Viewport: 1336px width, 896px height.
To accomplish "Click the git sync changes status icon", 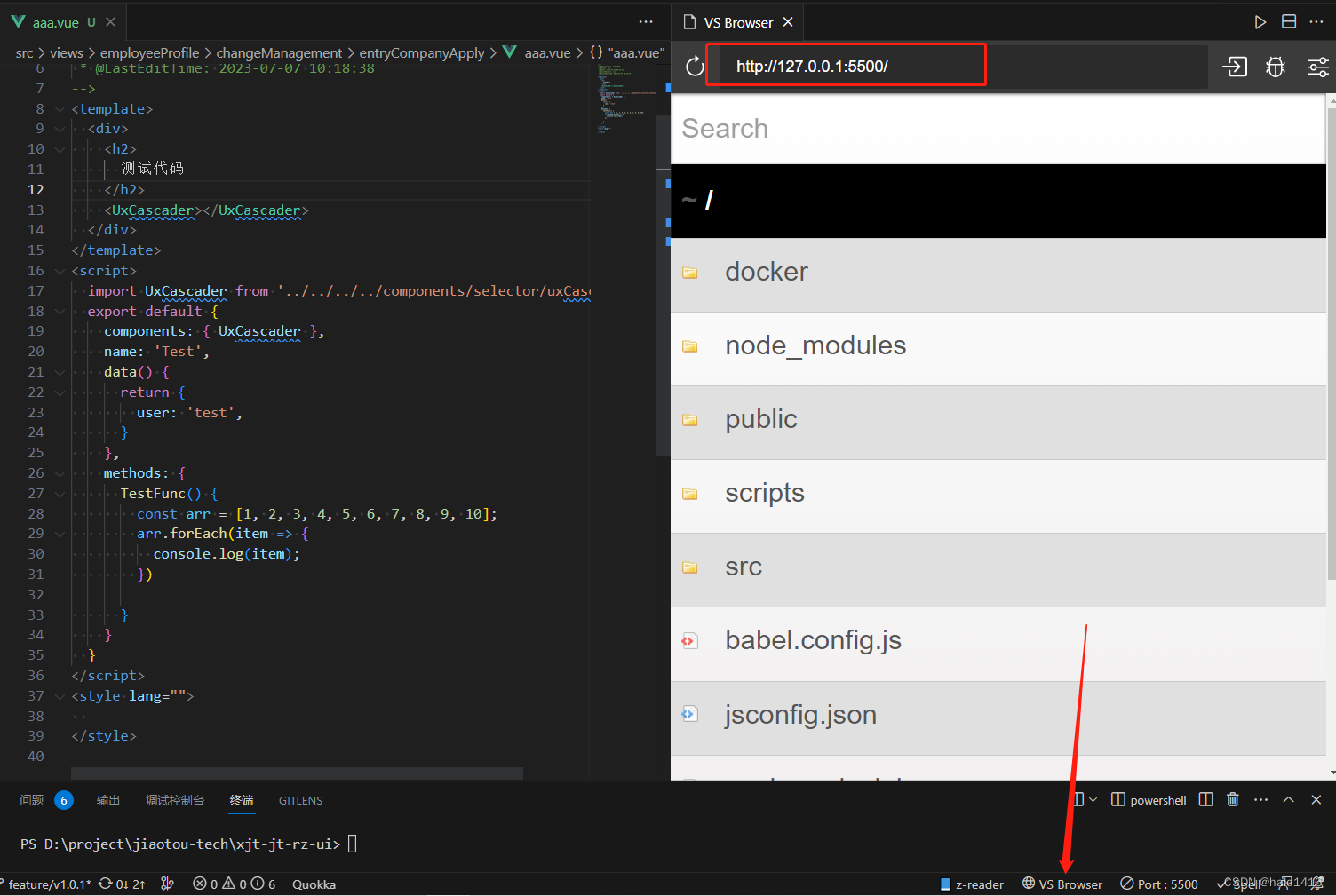I will click(122, 884).
